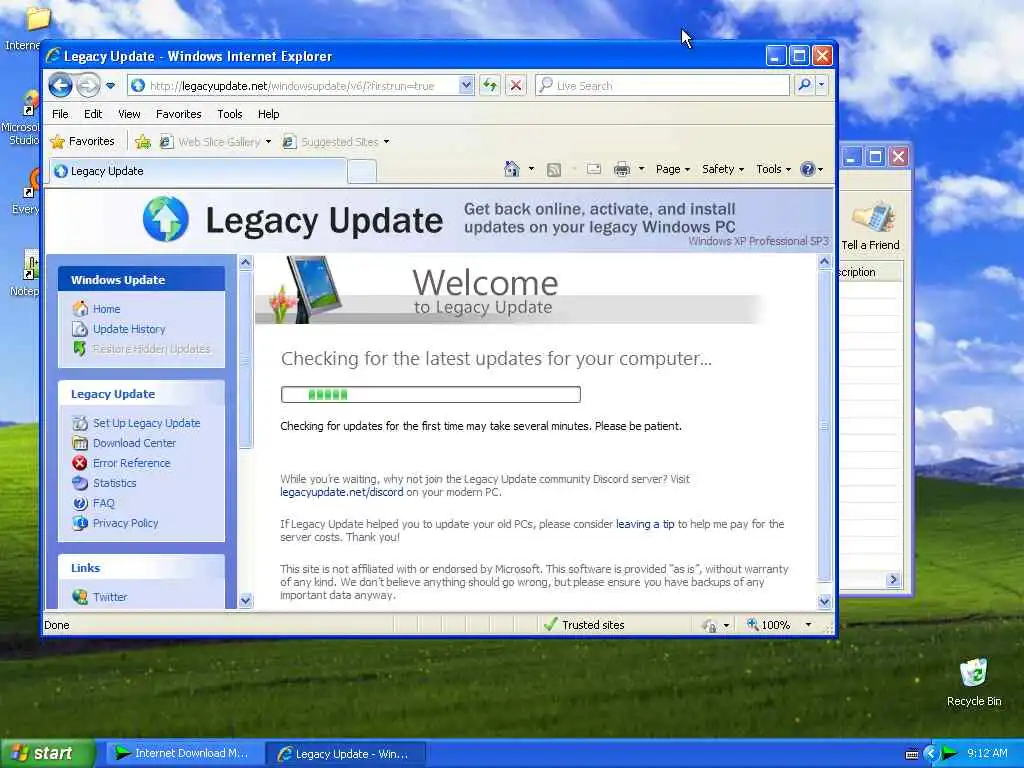Viewport: 1024px width, 768px height.
Task: Click the address bar URL field
Action: (x=294, y=86)
